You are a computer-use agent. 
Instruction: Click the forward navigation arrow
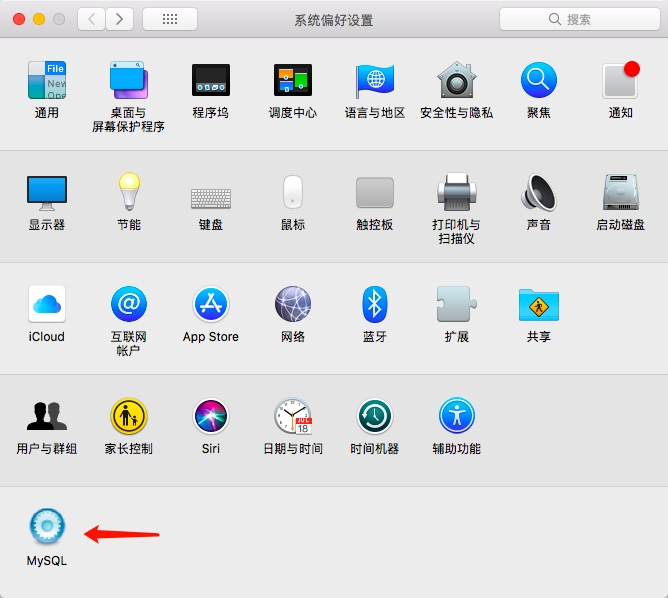(x=120, y=19)
